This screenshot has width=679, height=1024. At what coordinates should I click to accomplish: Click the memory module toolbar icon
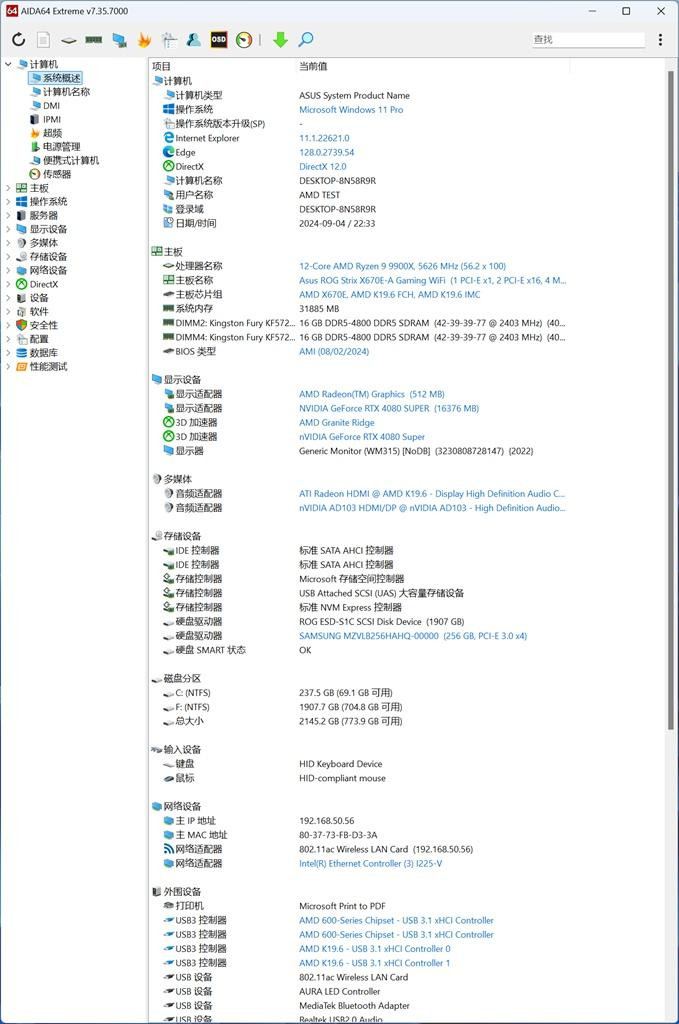94,40
